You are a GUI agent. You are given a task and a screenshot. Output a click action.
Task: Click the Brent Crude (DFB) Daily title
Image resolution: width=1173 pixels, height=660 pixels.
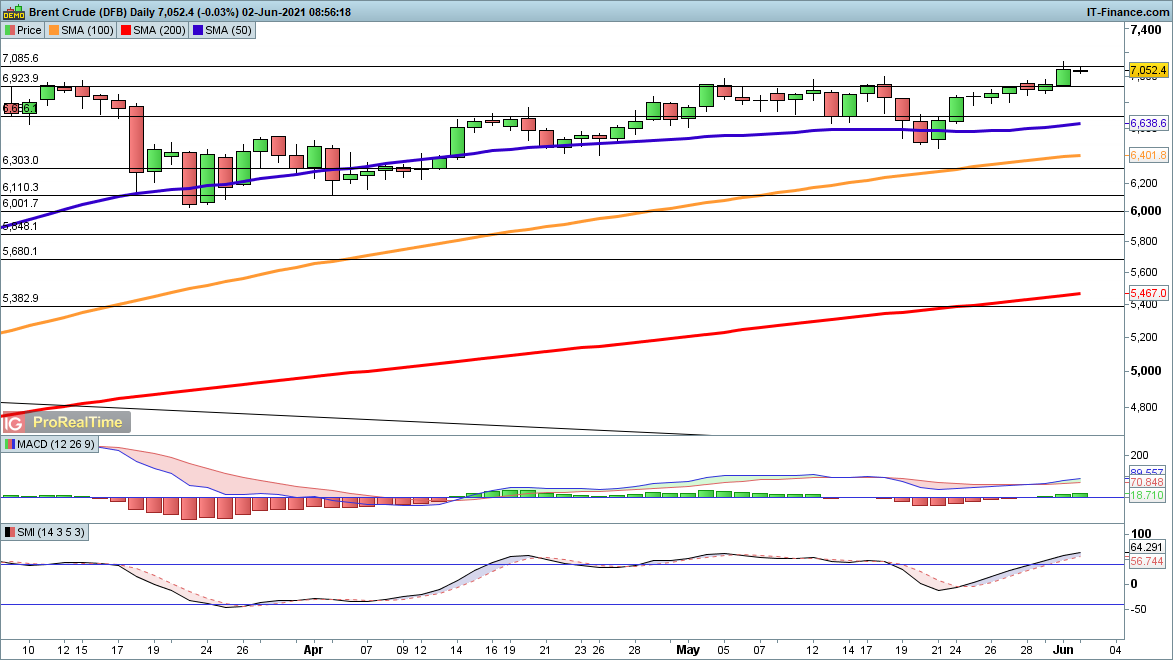coord(100,11)
